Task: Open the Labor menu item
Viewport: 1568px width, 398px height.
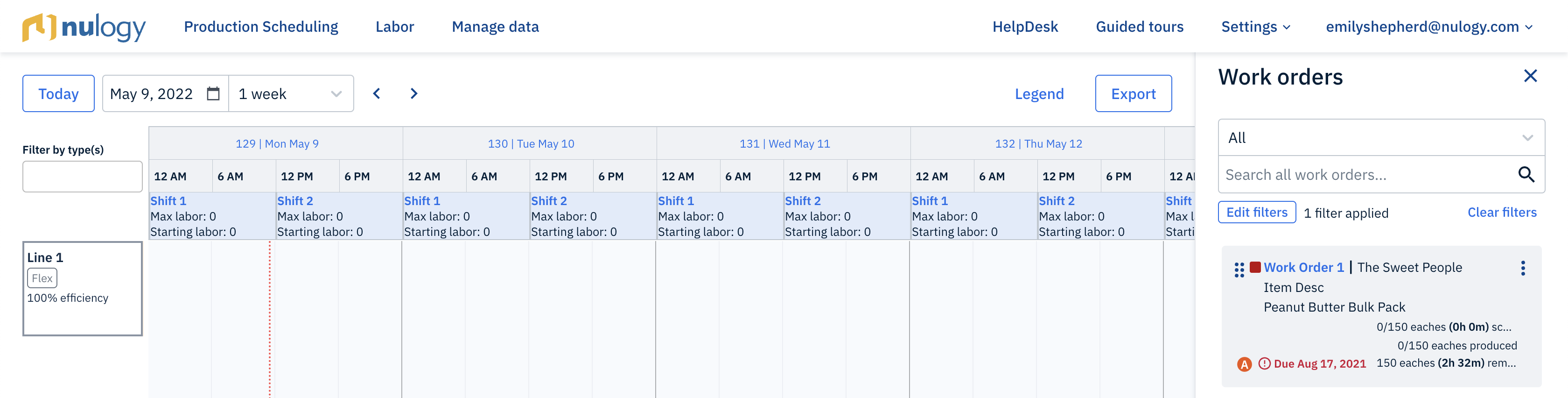Action: coord(394,27)
